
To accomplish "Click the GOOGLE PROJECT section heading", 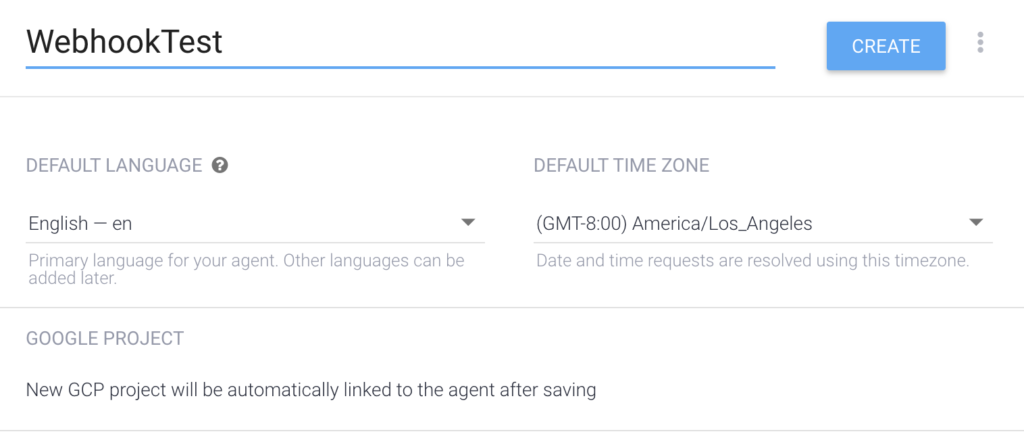I will tap(105, 338).
